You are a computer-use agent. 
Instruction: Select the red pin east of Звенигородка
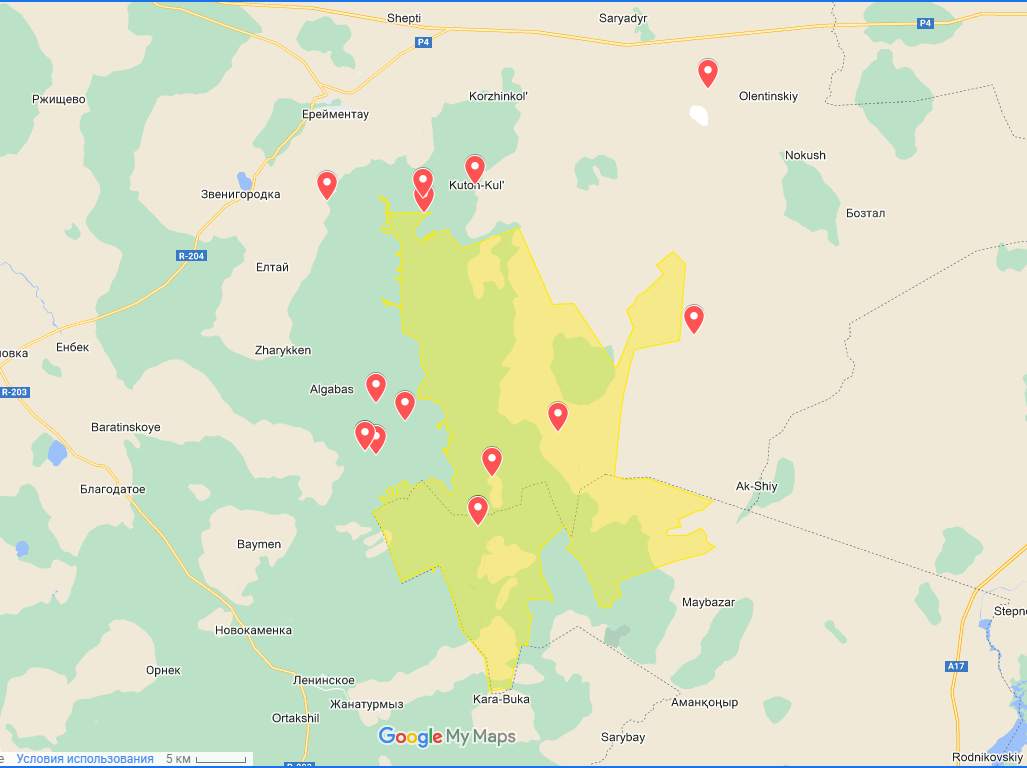click(x=327, y=185)
